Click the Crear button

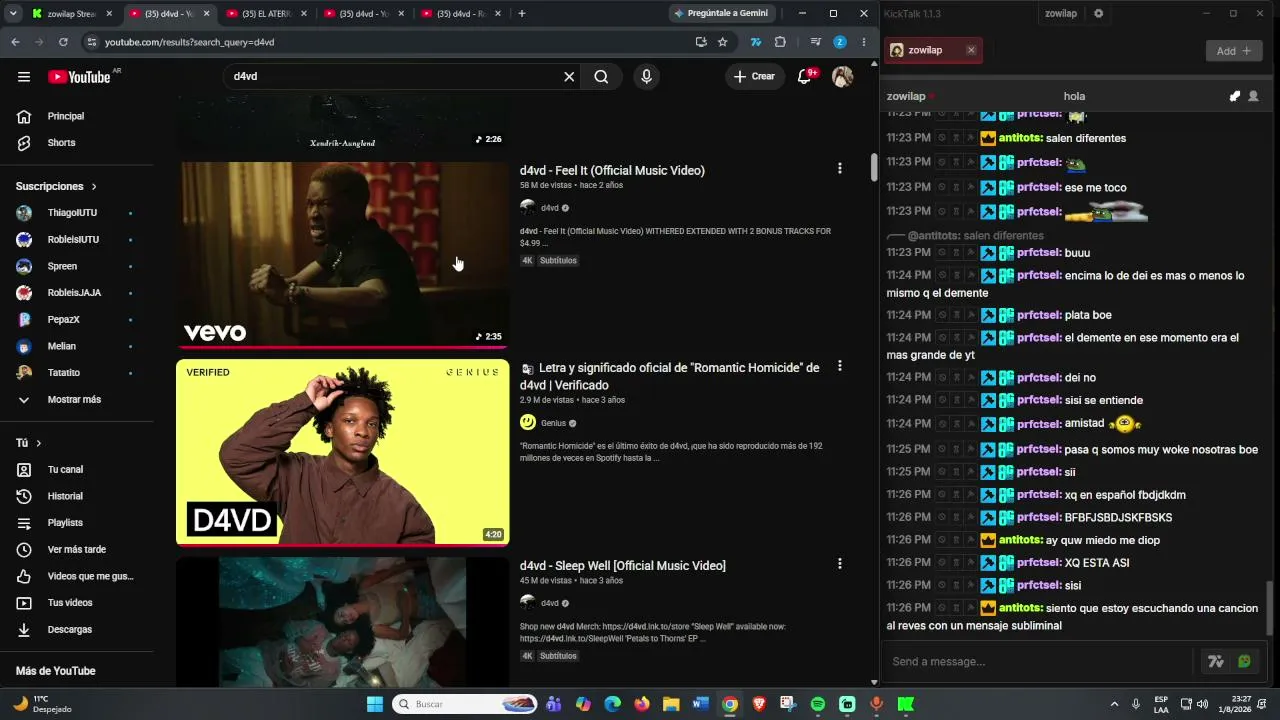(755, 77)
